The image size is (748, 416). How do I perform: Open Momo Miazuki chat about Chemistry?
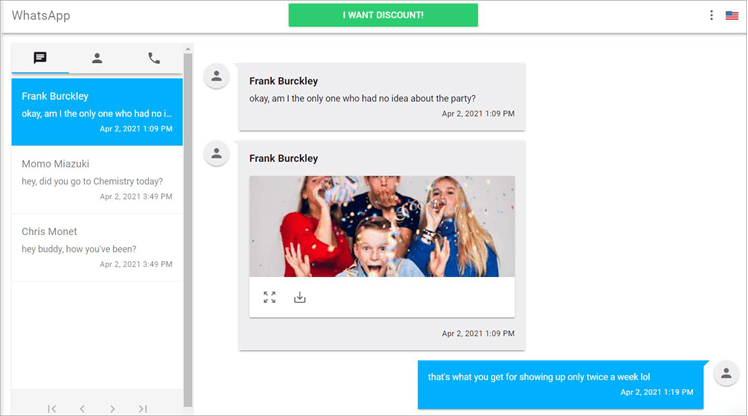click(97, 180)
